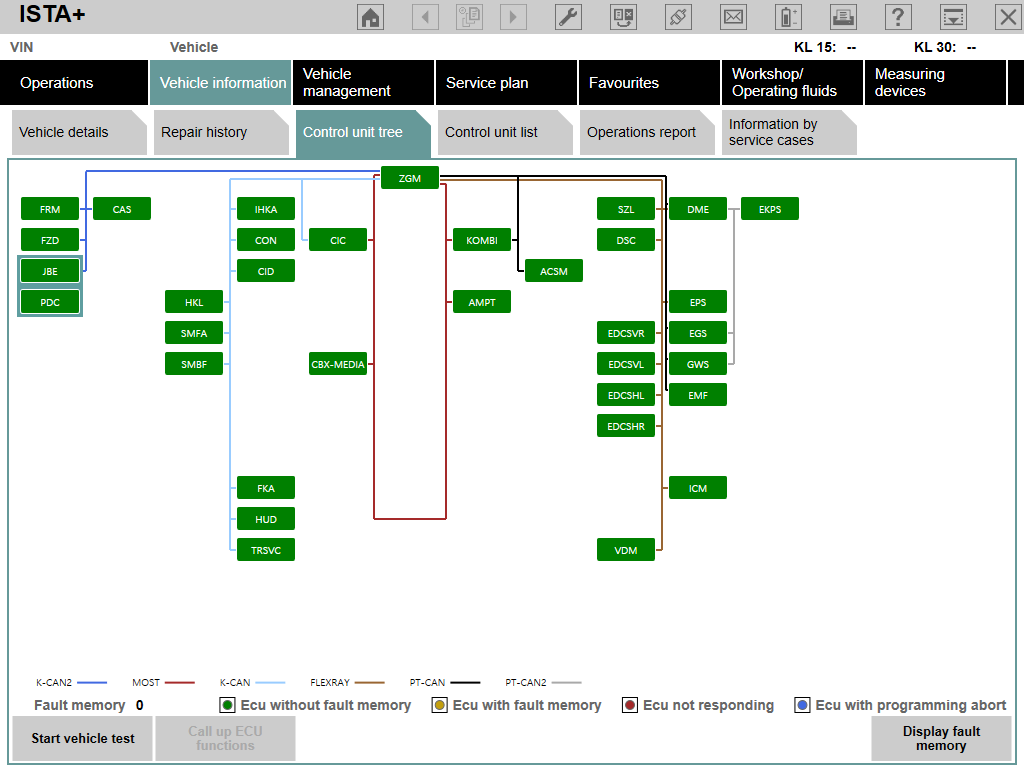Select the ACSM control unit
Image resolution: width=1024 pixels, height=768 pixels.
(x=554, y=271)
